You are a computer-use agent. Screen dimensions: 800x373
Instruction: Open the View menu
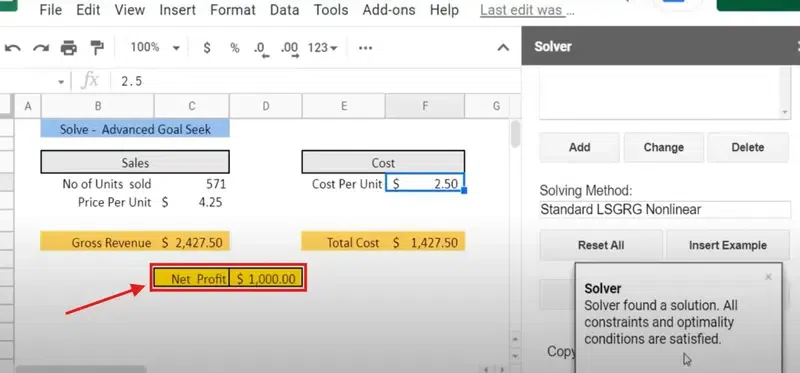tap(130, 10)
